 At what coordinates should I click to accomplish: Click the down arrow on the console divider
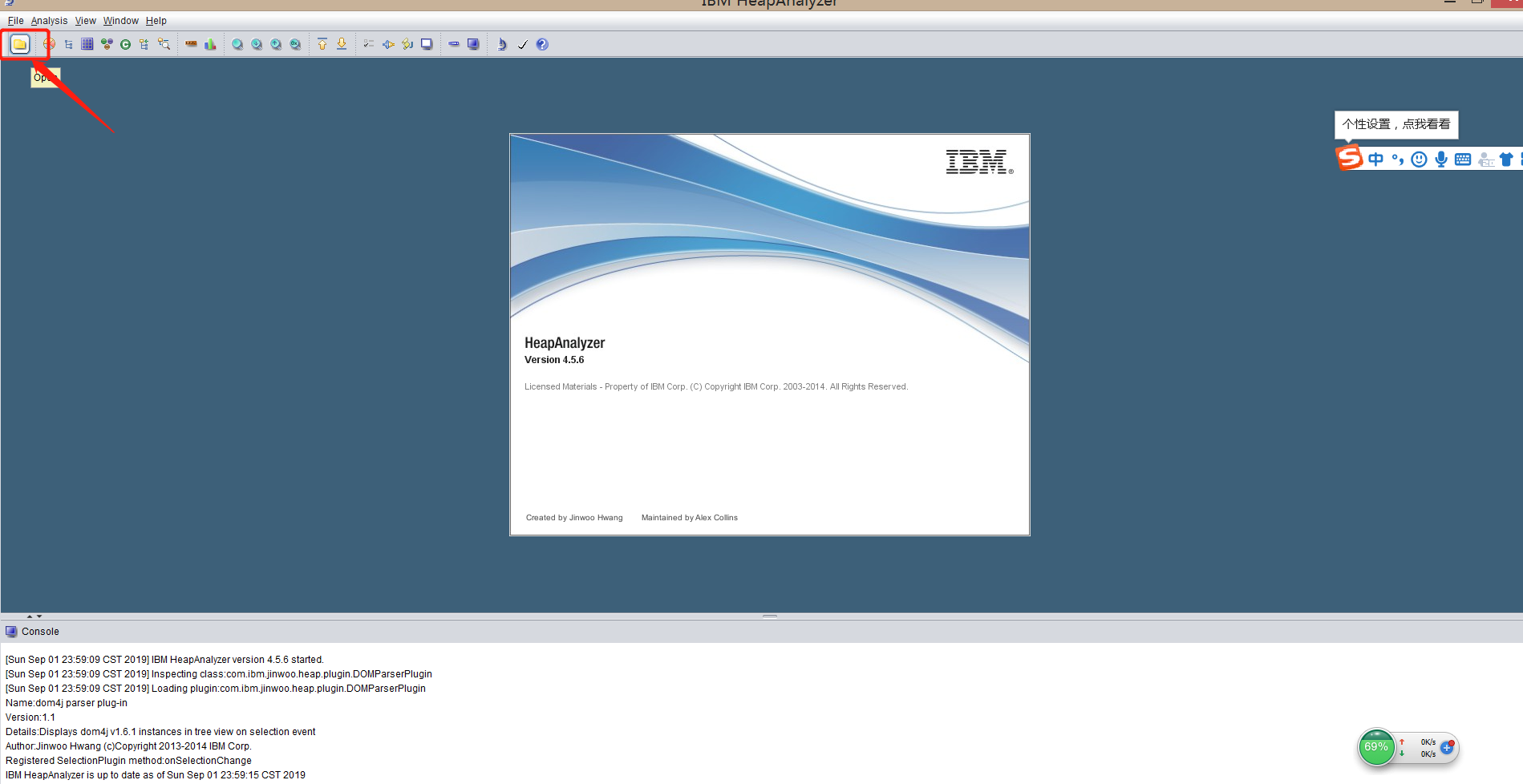pyautogui.click(x=39, y=616)
